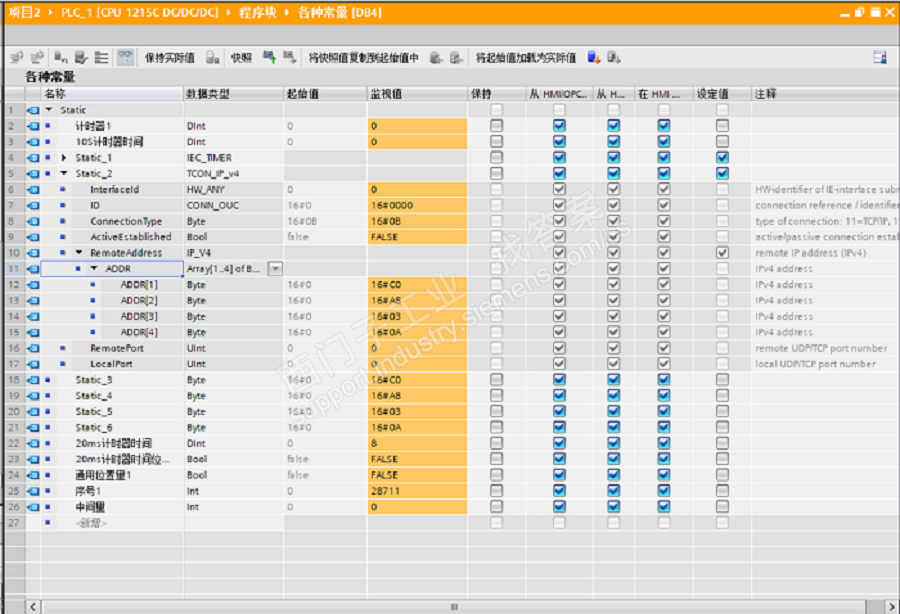The image size is (900, 614).
Task: Click the snapshot icon with green arrow
Action: click(269, 57)
